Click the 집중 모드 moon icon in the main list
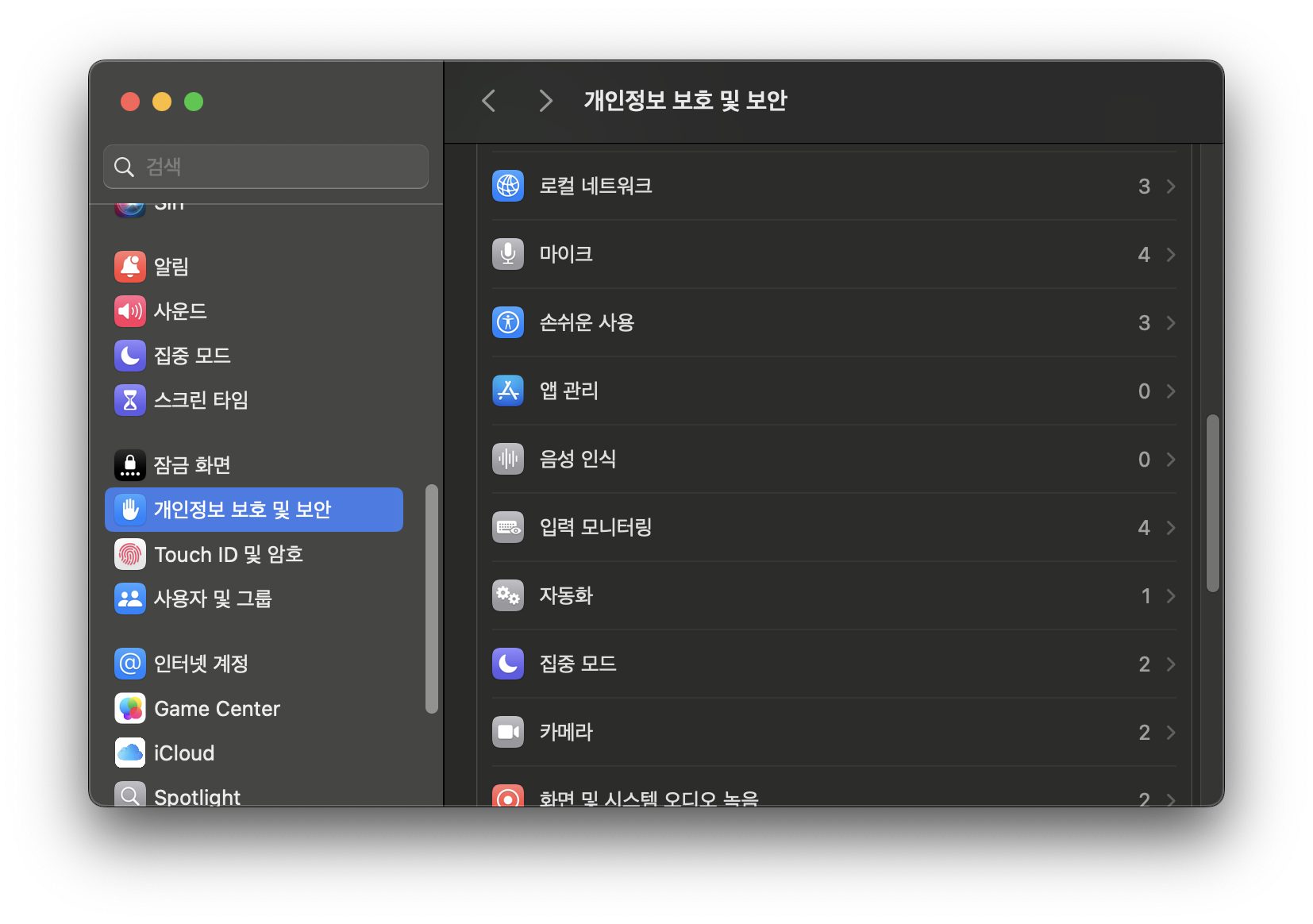Image resolution: width=1313 pixels, height=924 pixels. (508, 664)
